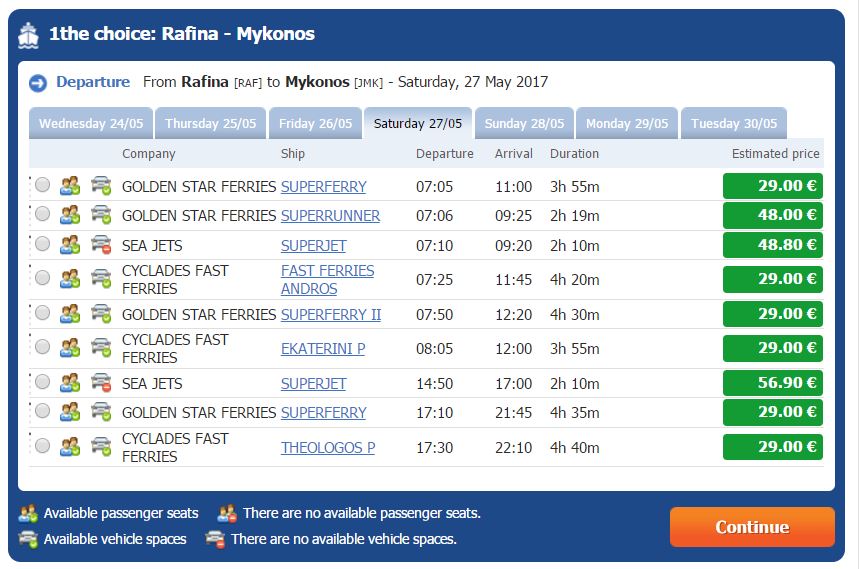859x569 pixels.
Task: Open the FAST FERRIES ANDROS ship link
Action: click(x=327, y=279)
